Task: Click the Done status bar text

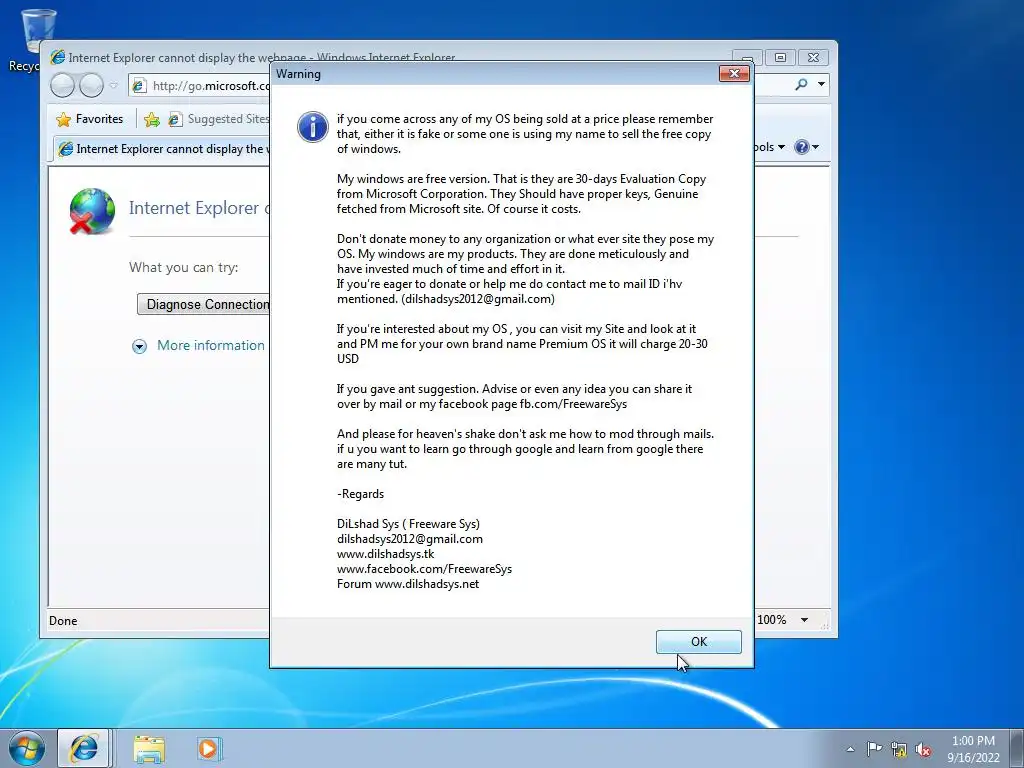Action: click(63, 621)
